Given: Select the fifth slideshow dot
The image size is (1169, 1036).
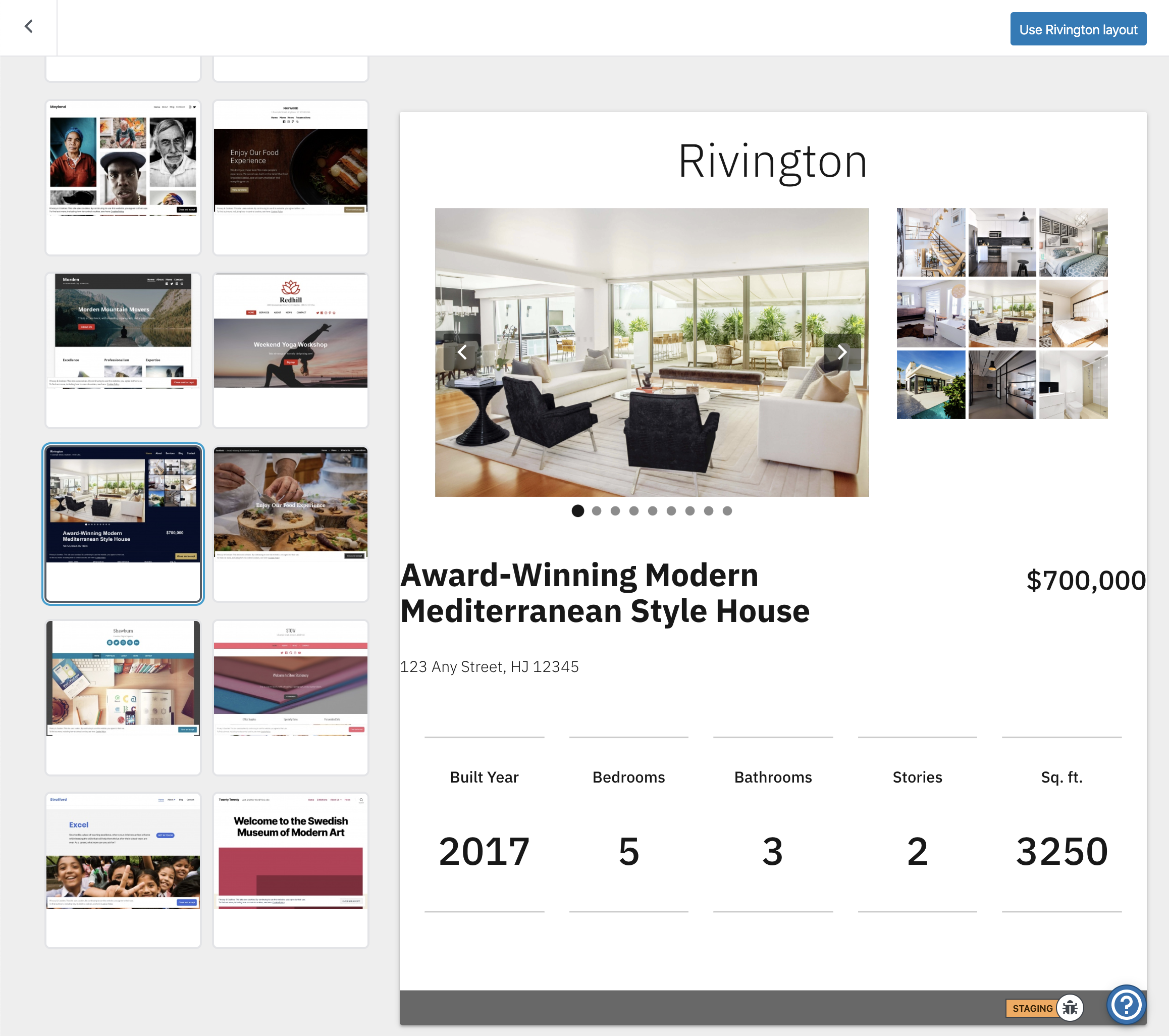Looking at the screenshot, I should (x=653, y=511).
